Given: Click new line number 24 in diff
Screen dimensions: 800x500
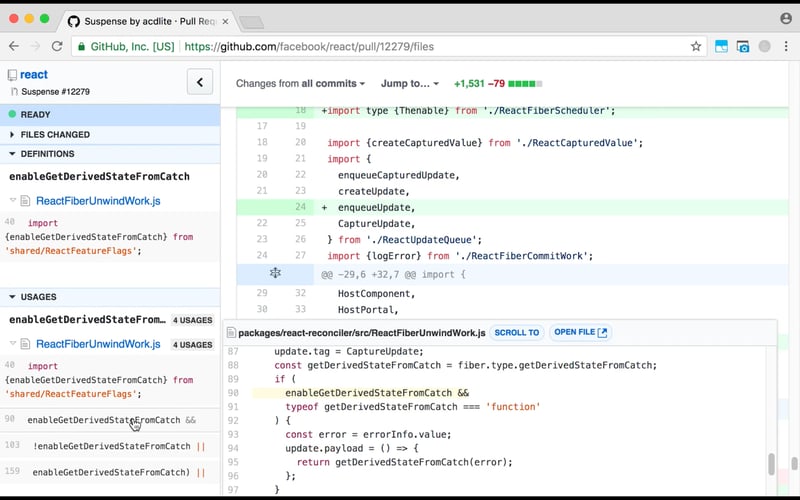Looking at the screenshot, I should [x=301, y=207].
